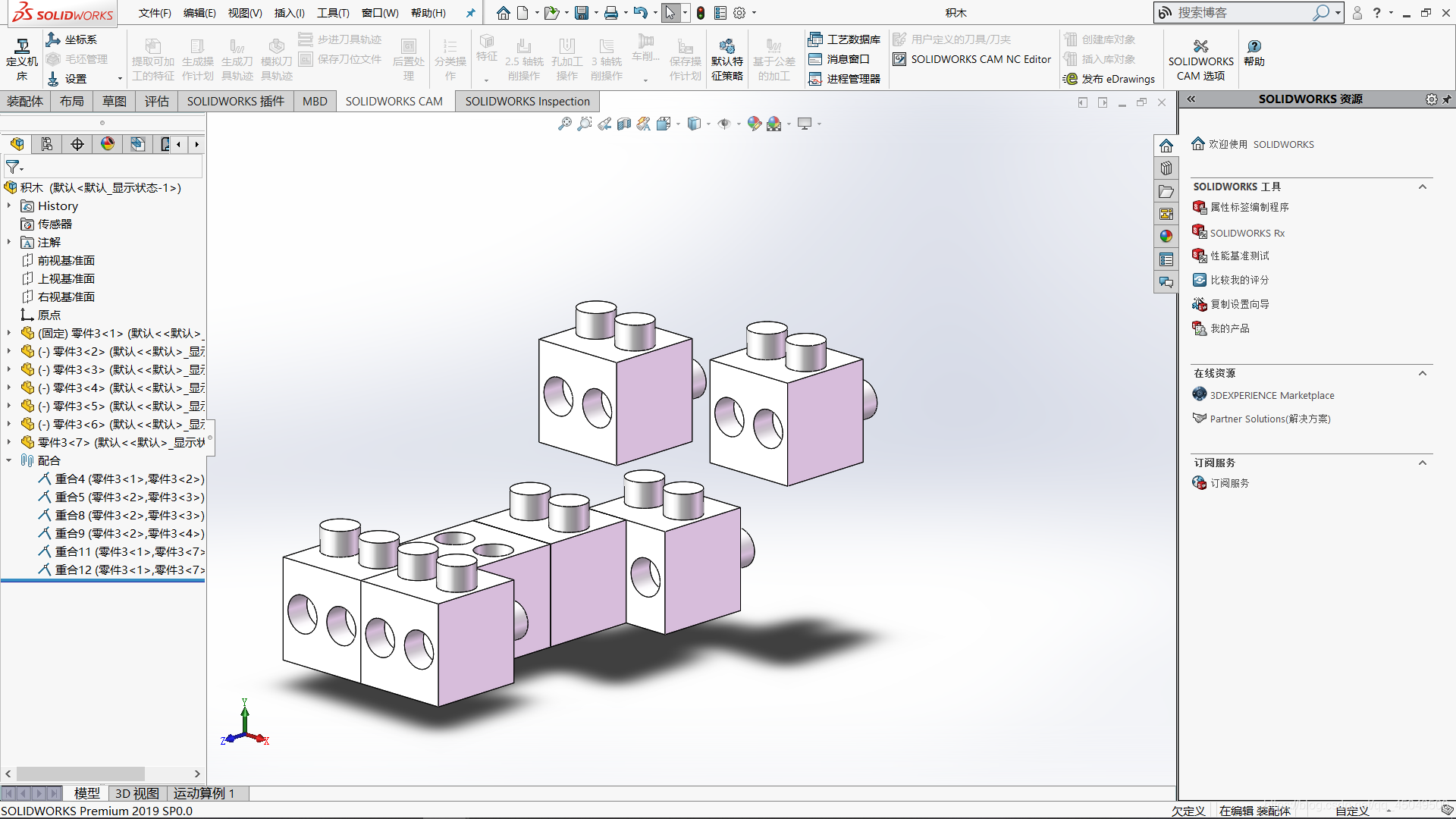Expand the History tree node
Screen dimensions: 1456x819
(x=9, y=206)
